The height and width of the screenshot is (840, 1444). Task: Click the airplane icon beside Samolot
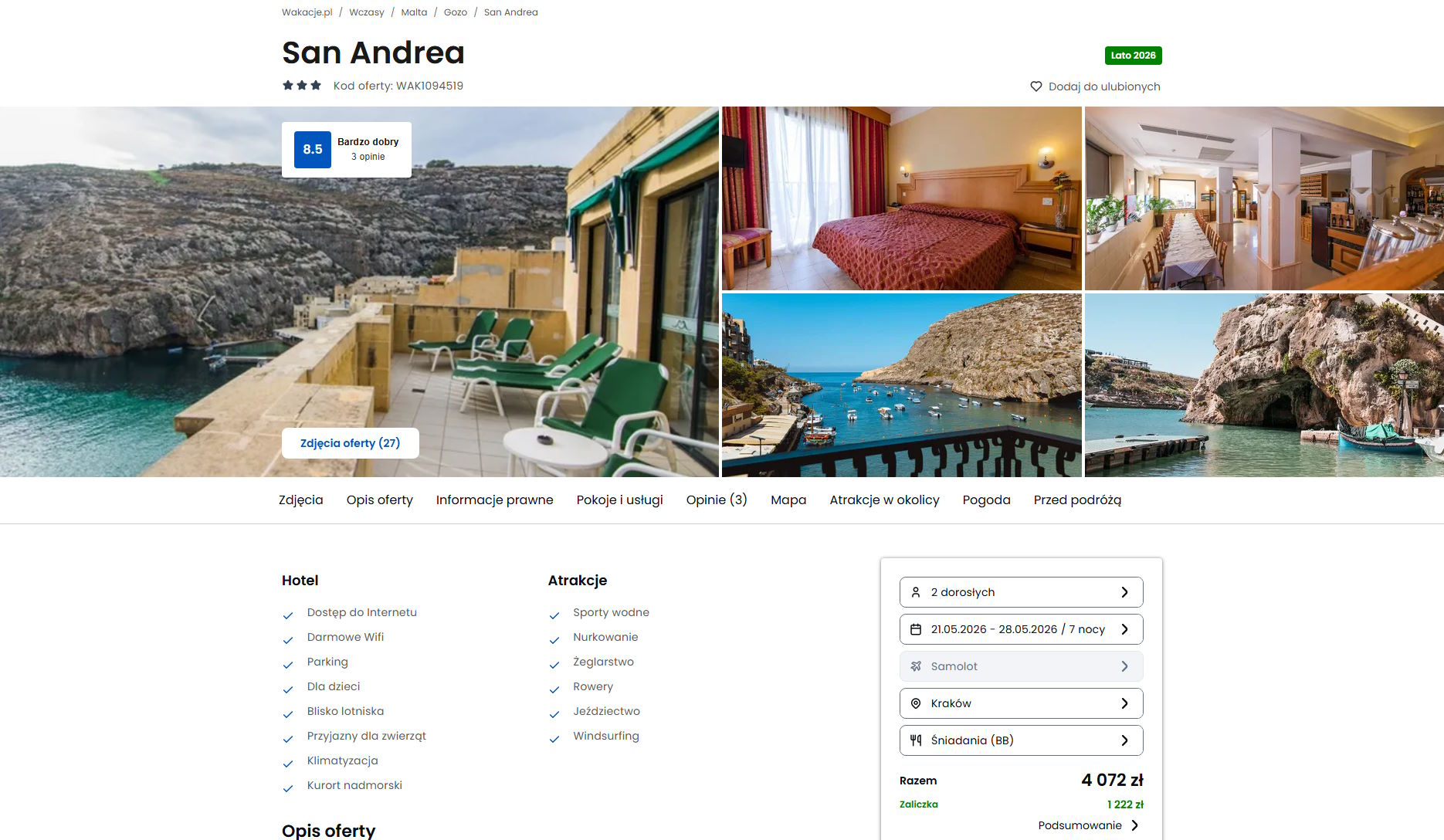click(916, 666)
